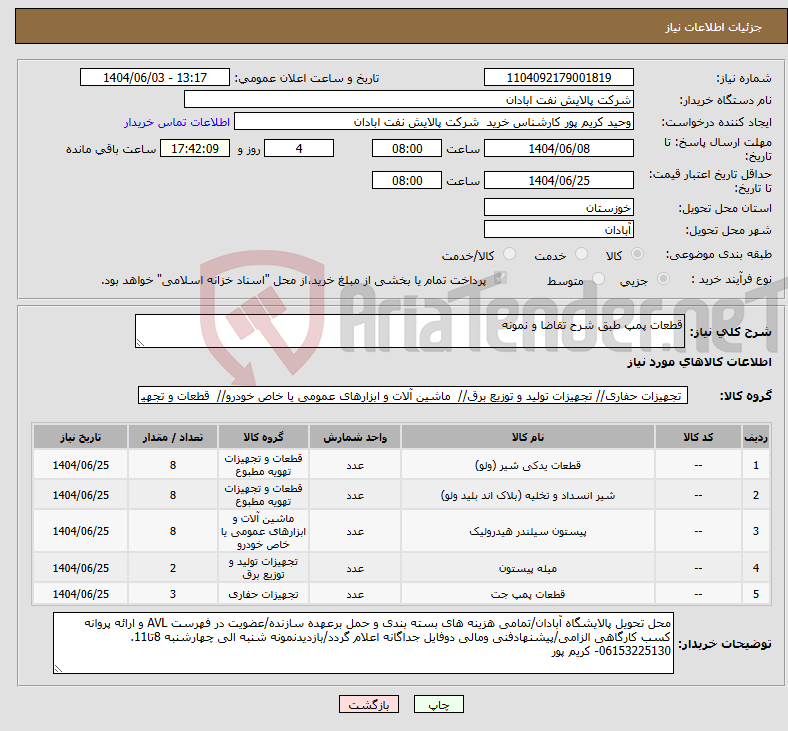Click the بازگشت back button
The height and width of the screenshot is (731, 788).
[x=369, y=705]
